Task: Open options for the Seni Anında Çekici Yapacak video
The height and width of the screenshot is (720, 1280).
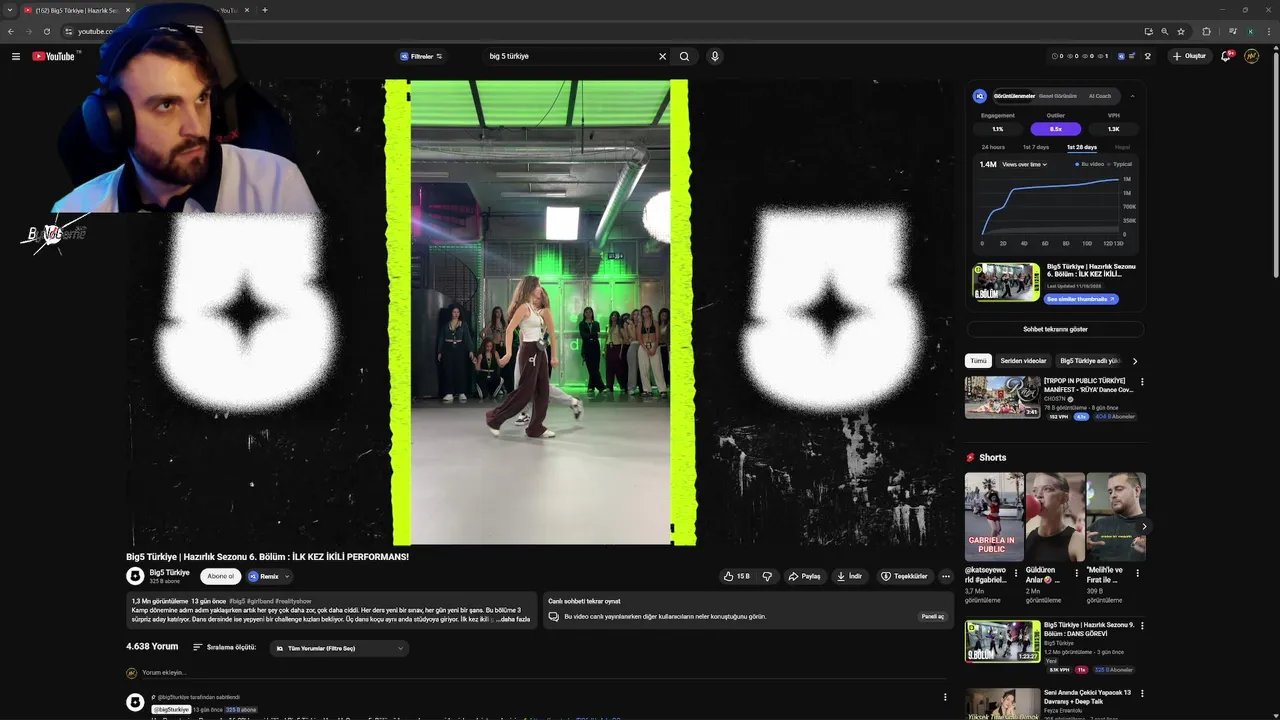Action: 1142,693
